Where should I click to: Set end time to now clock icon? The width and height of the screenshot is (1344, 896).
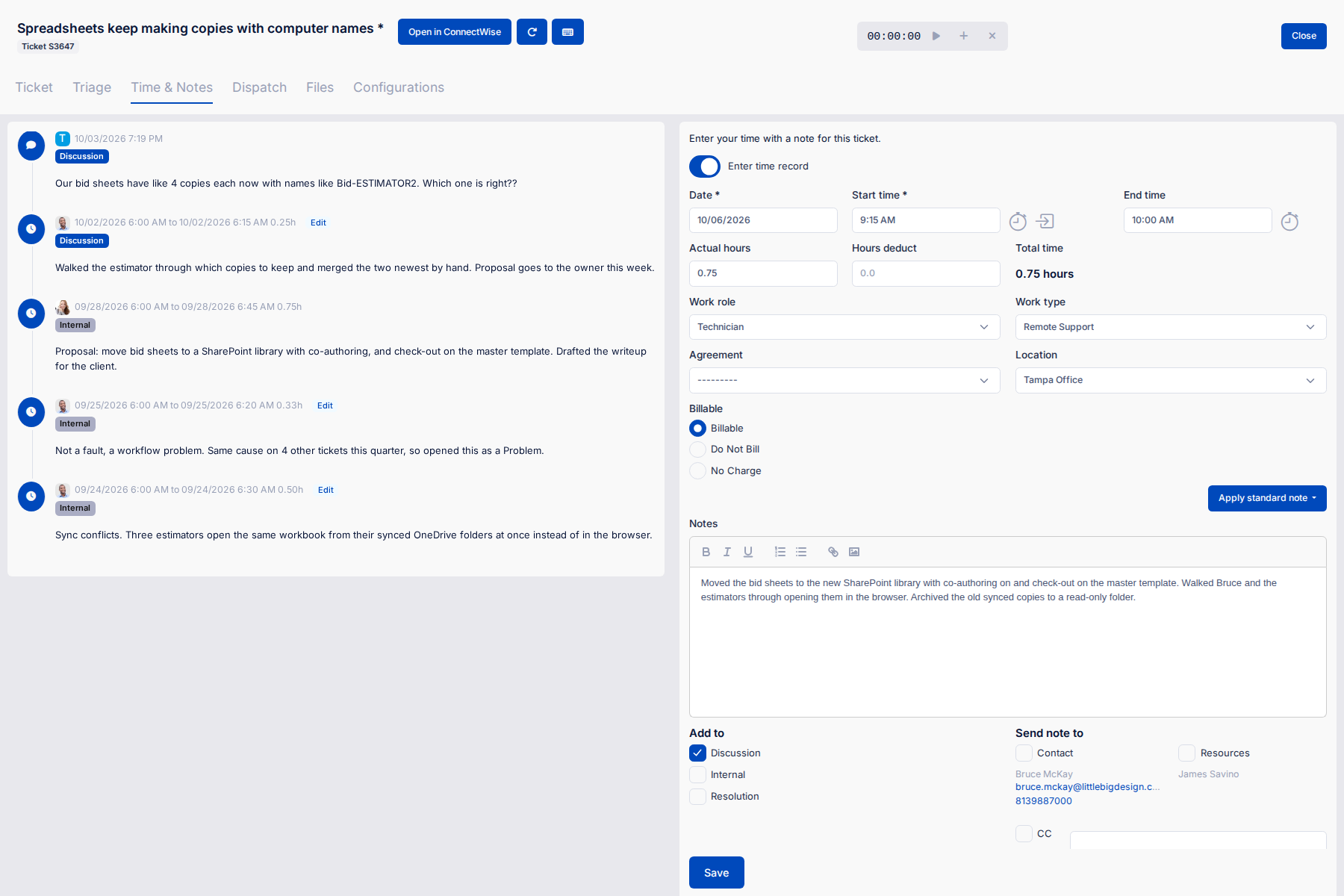[x=1289, y=221]
